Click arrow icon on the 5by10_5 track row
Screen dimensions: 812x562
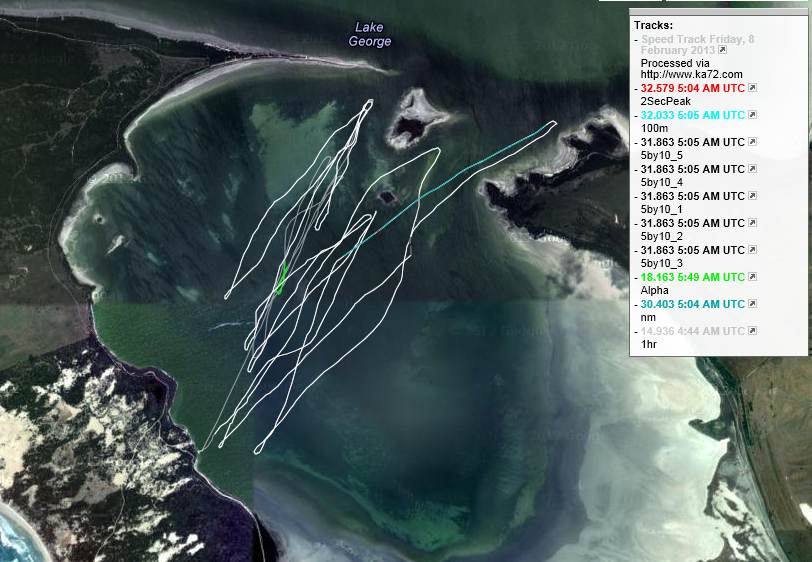tap(752, 143)
